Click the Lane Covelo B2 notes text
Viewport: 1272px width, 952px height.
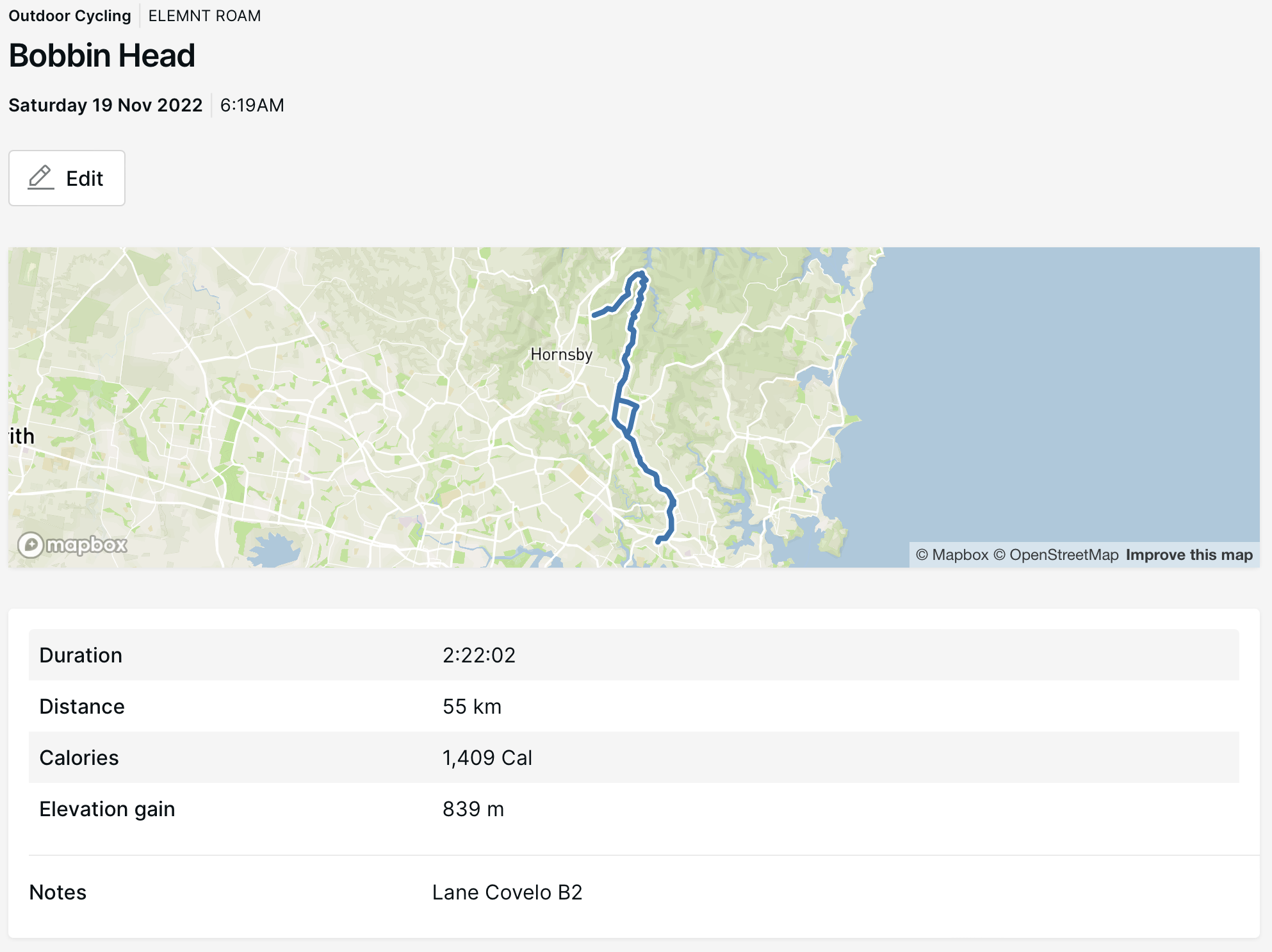click(507, 892)
